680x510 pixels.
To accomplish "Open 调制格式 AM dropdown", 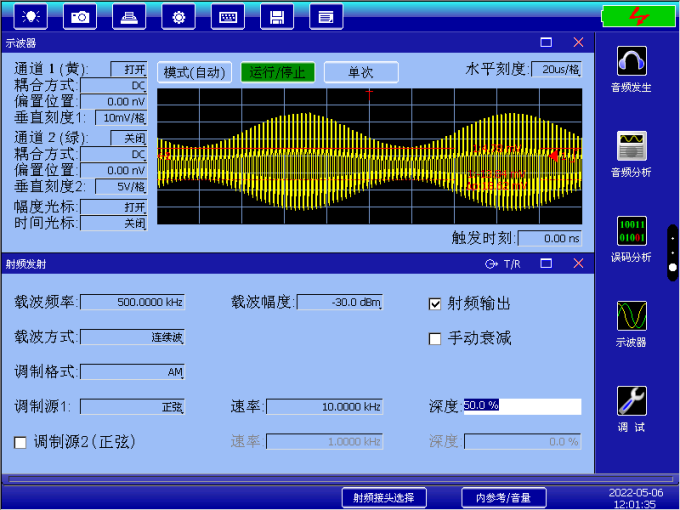I will 133,372.
